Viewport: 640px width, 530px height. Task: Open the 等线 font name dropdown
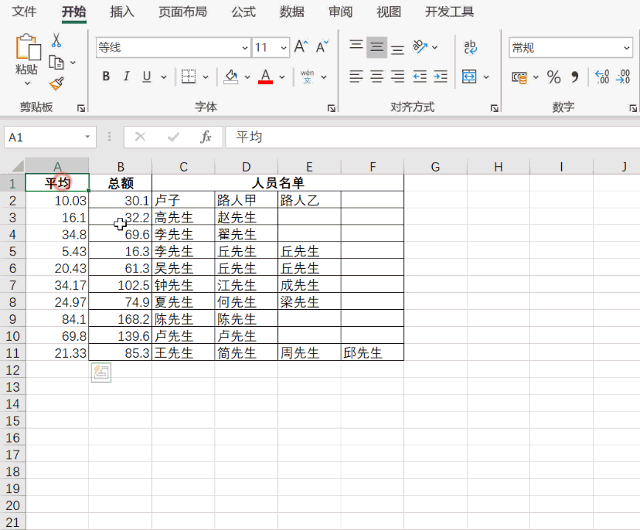244,48
